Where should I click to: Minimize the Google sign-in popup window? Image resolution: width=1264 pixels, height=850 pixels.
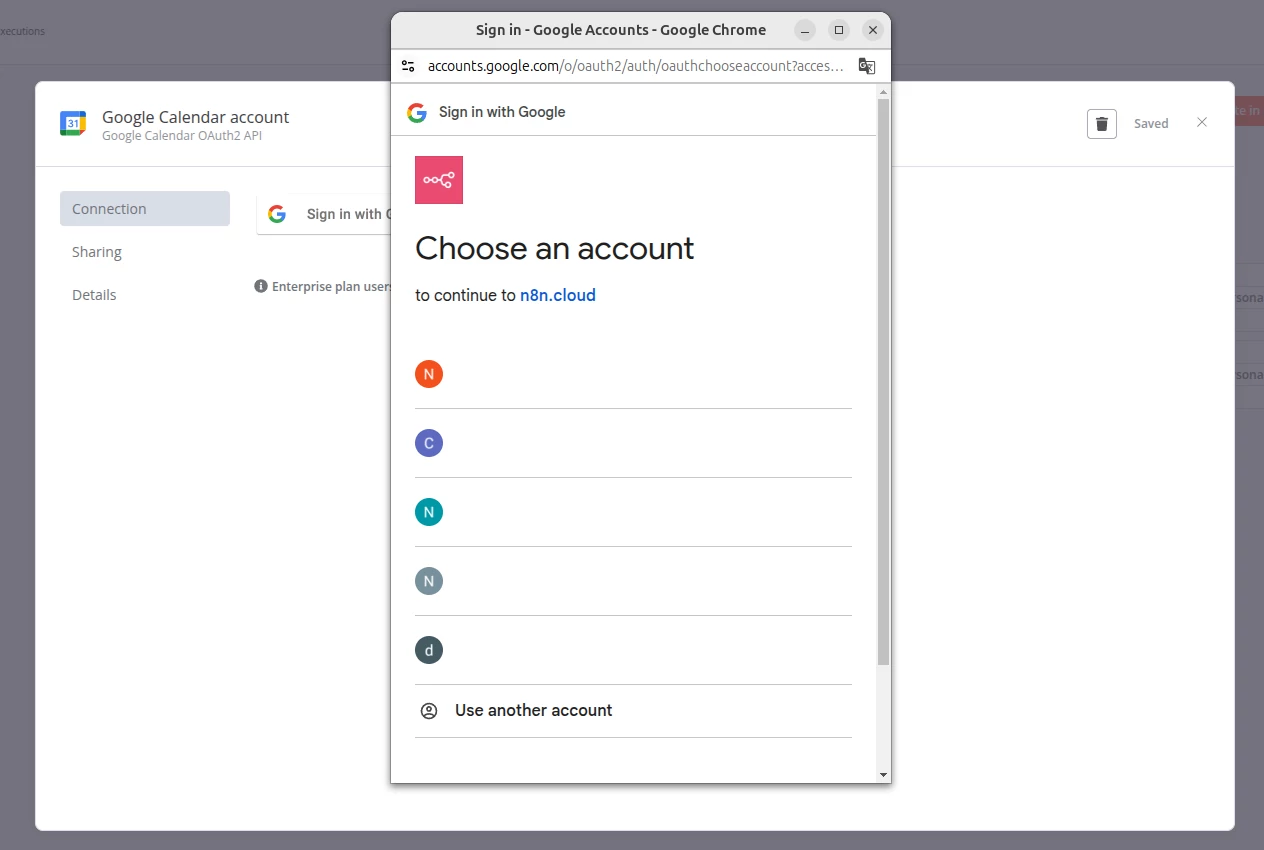pyautogui.click(x=805, y=30)
